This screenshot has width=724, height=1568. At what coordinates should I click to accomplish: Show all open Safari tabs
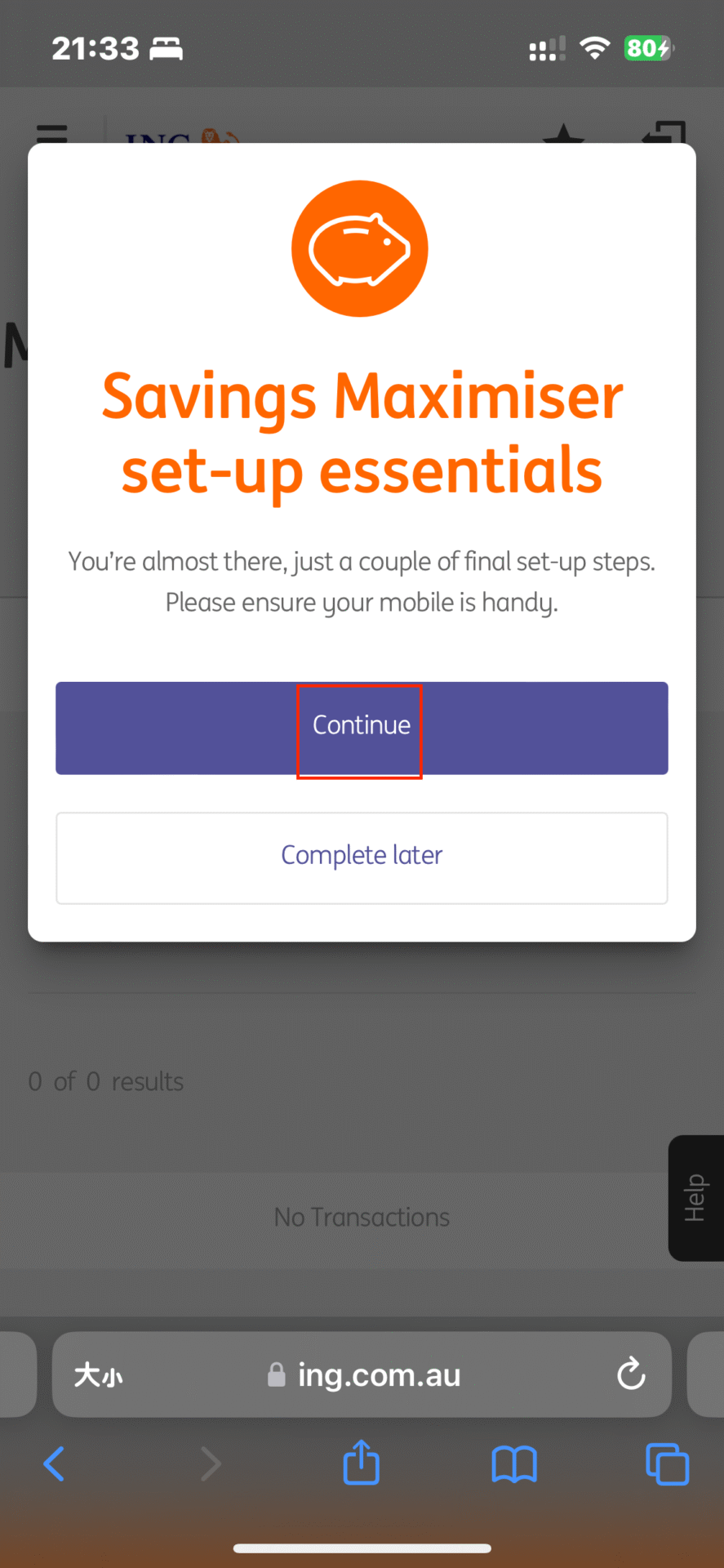(x=667, y=1463)
